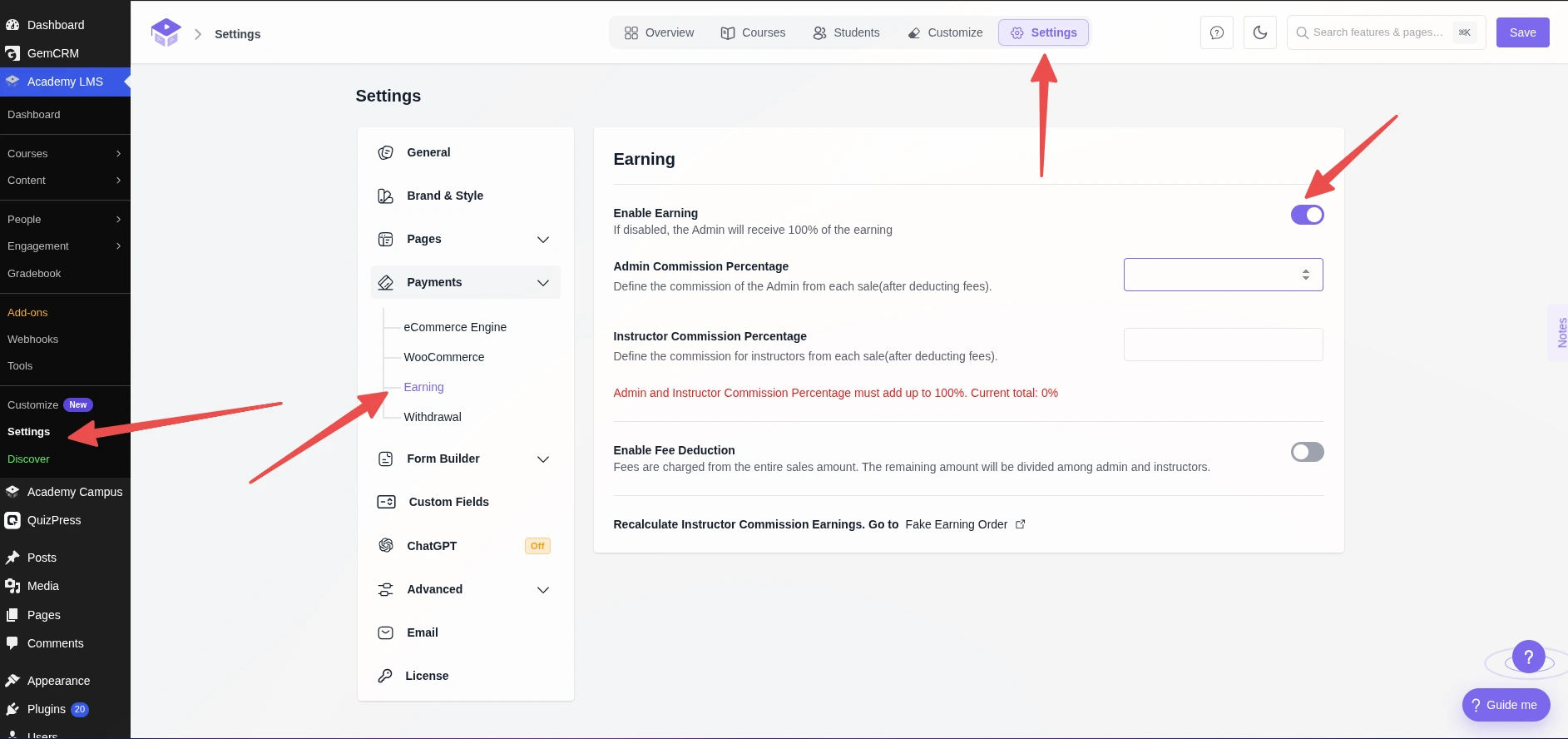The image size is (1568, 739).
Task: Disable the Enable Earning toggle
Action: pos(1307,215)
